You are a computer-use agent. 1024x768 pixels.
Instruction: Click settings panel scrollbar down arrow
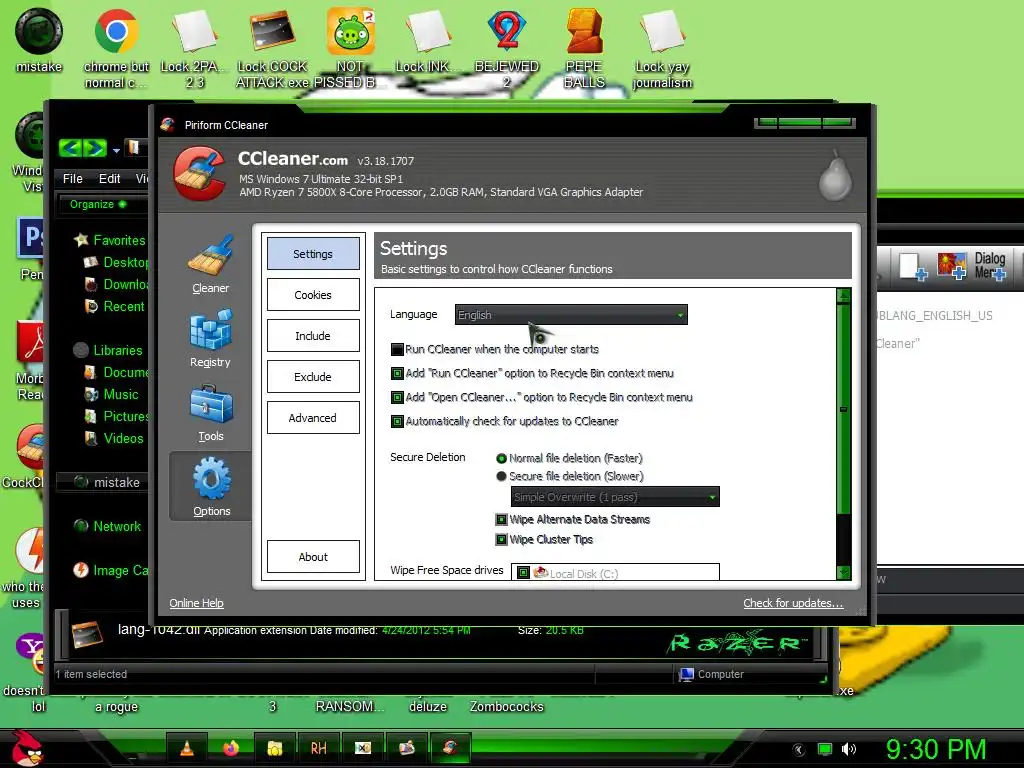coord(844,573)
